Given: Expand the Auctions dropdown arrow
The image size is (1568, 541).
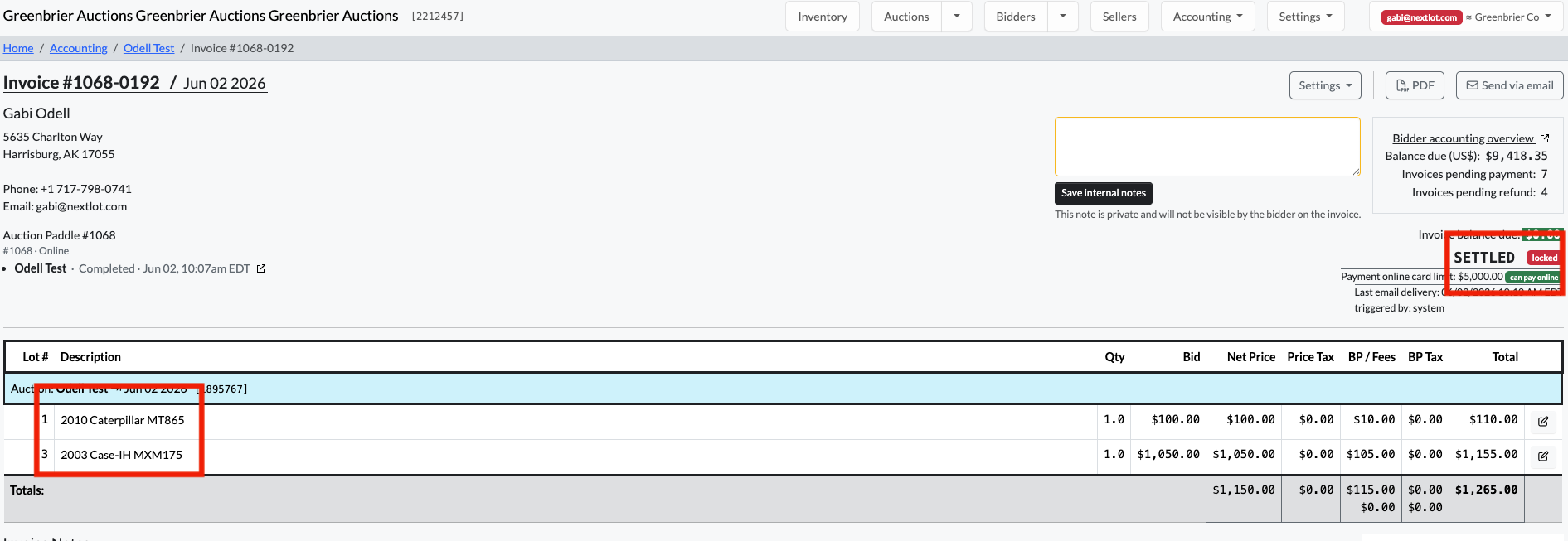Looking at the screenshot, I should click(957, 17).
